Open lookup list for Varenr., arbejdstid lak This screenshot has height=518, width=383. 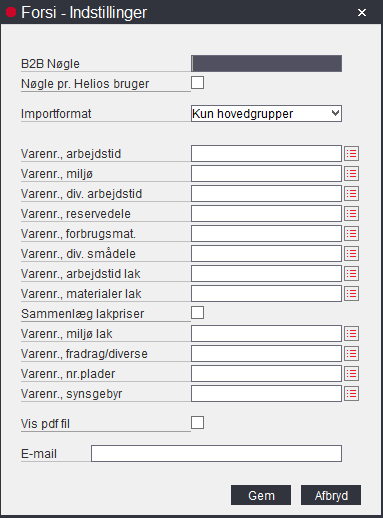point(351,274)
